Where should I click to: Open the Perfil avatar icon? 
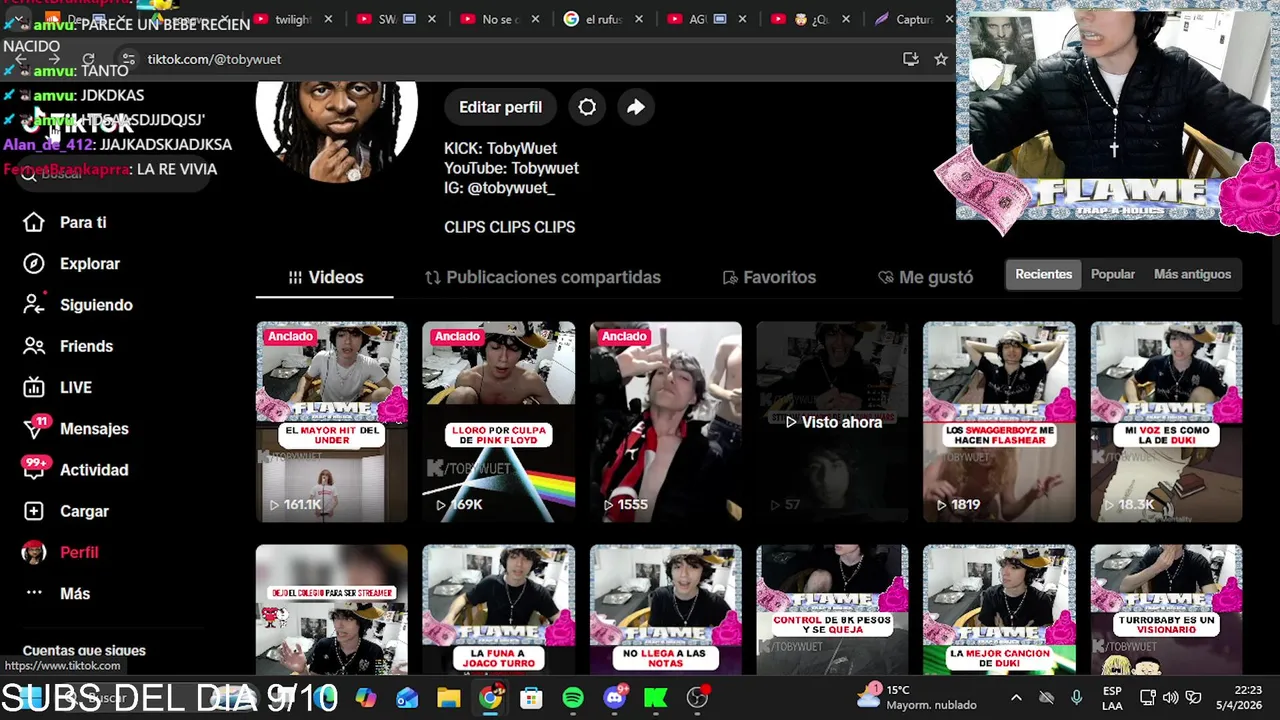tap(34, 552)
